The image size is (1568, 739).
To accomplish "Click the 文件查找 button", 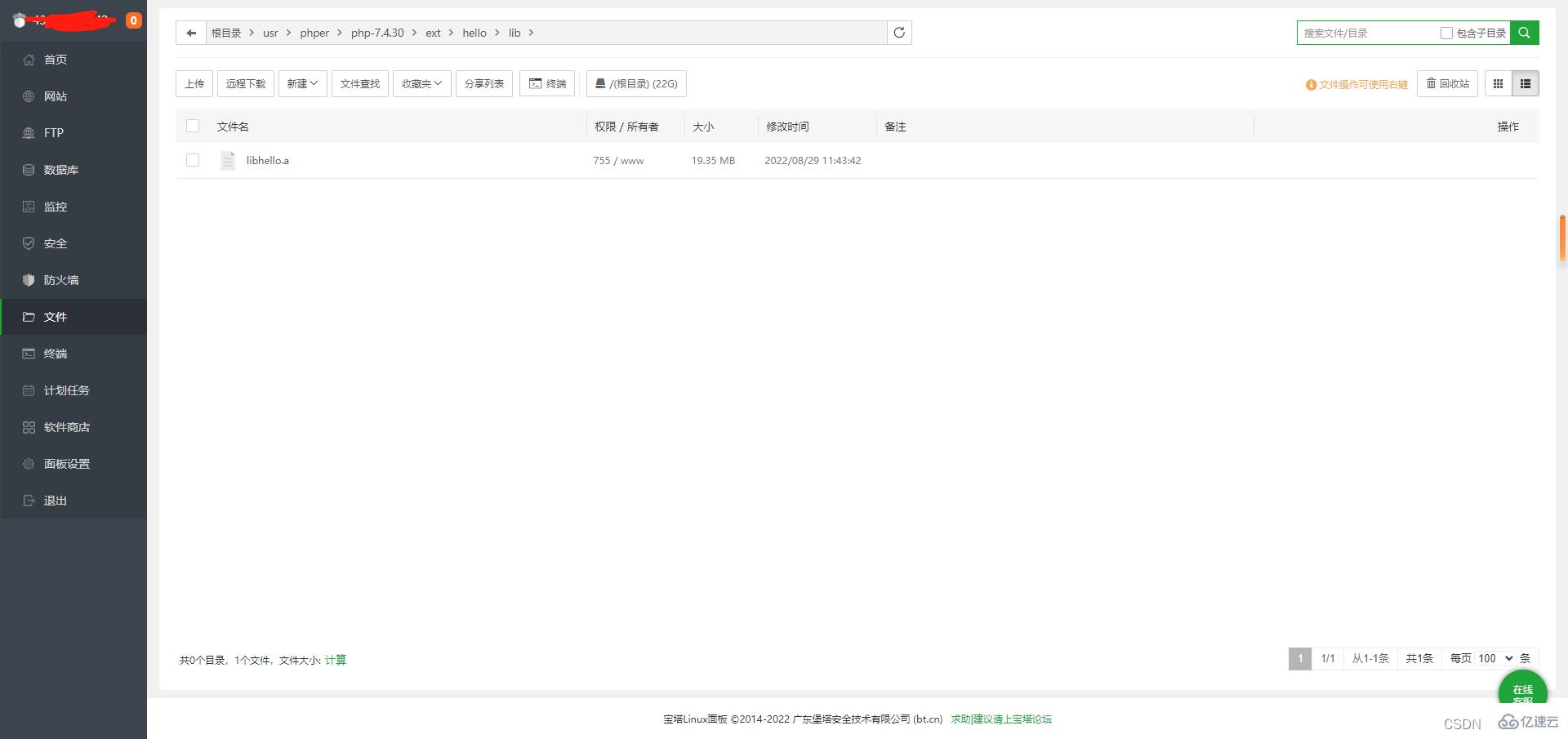I will [360, 83].
